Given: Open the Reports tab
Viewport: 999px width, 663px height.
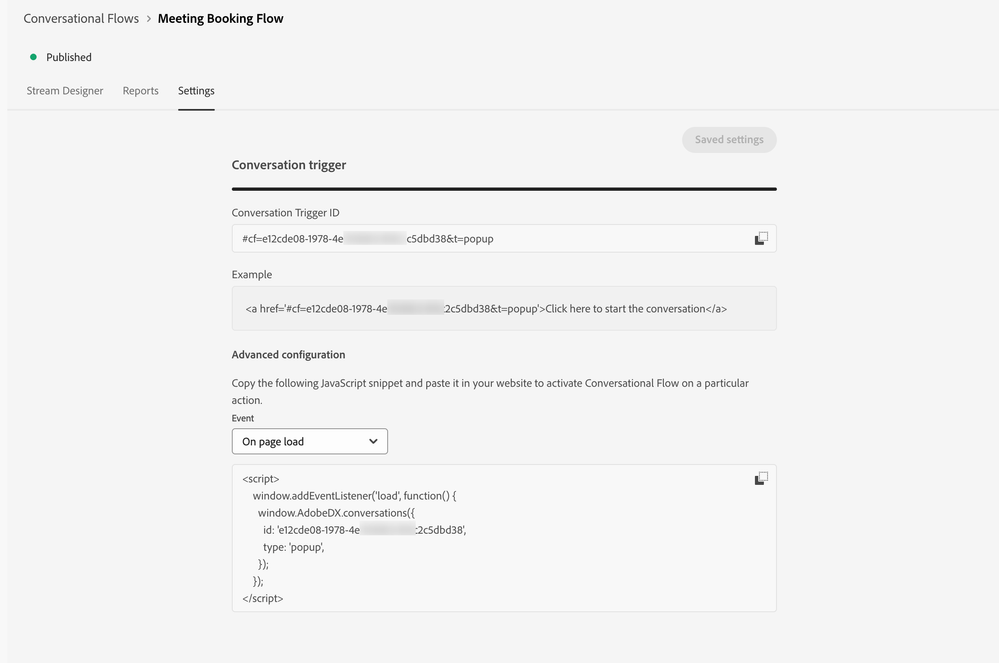Looking at the screenshot, I should point(141,91).
